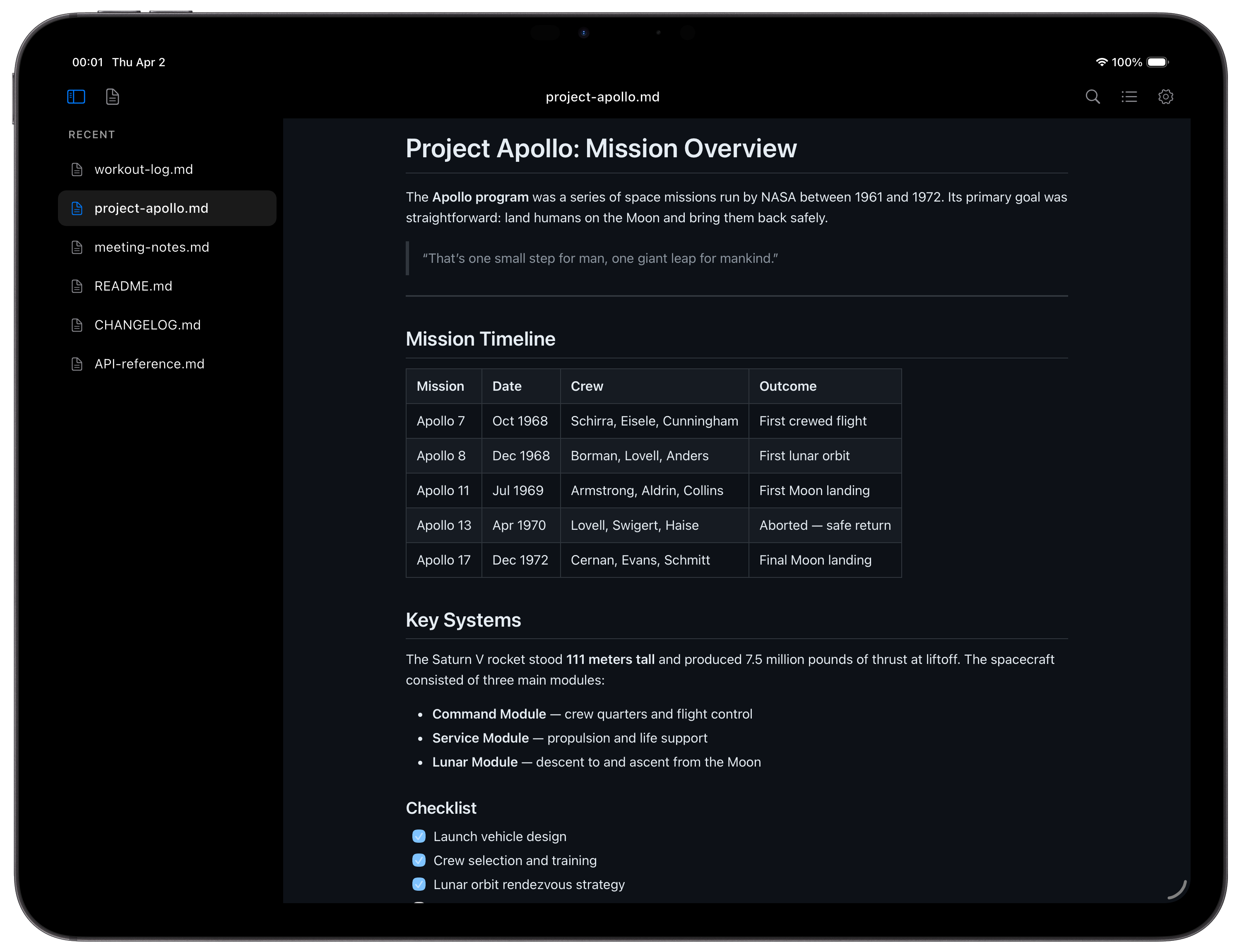This screenshot has height=952, width=1242.
Task: Click the Date column header
Action: click(521, 387)
